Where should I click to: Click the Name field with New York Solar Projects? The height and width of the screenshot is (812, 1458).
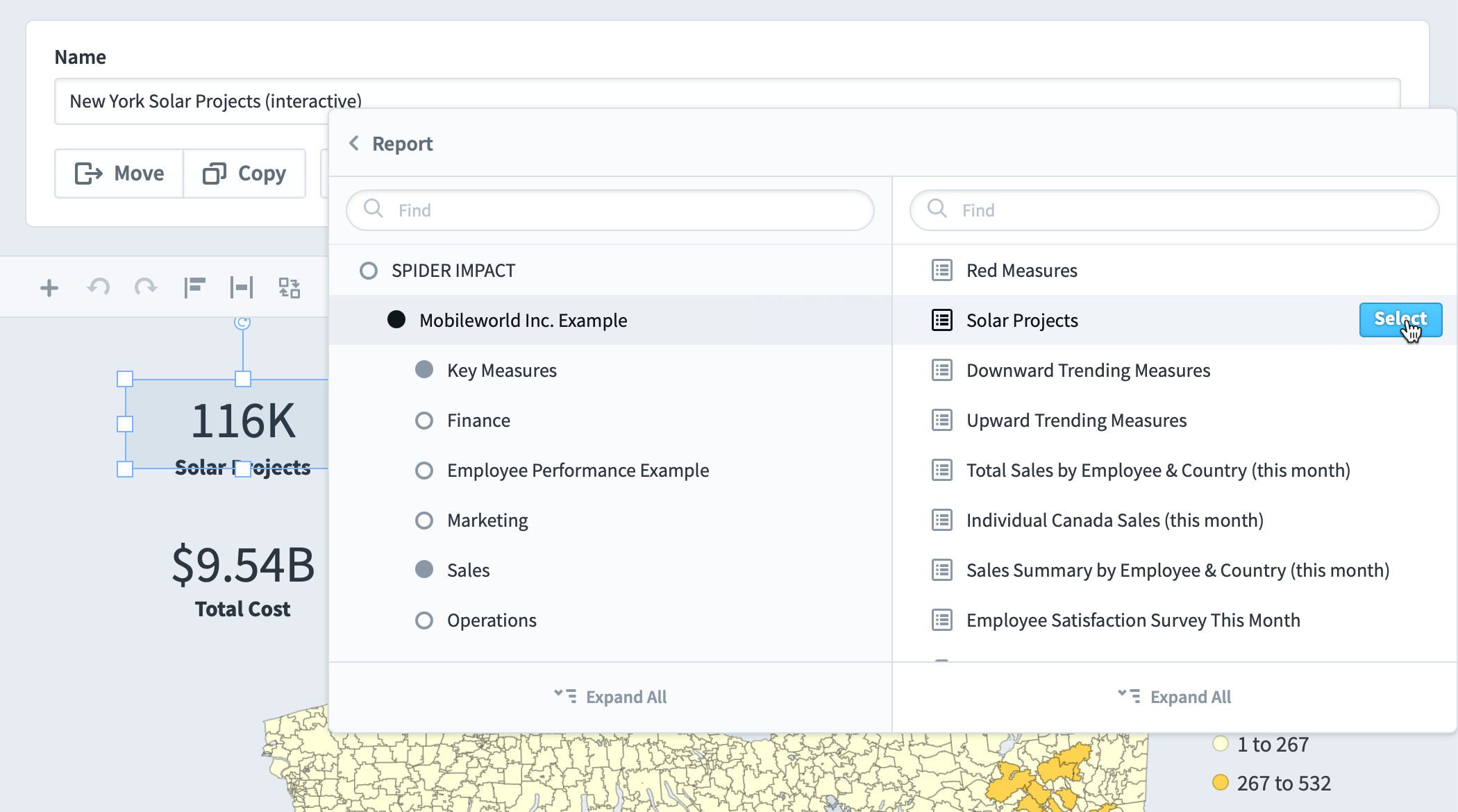[727, 101]
